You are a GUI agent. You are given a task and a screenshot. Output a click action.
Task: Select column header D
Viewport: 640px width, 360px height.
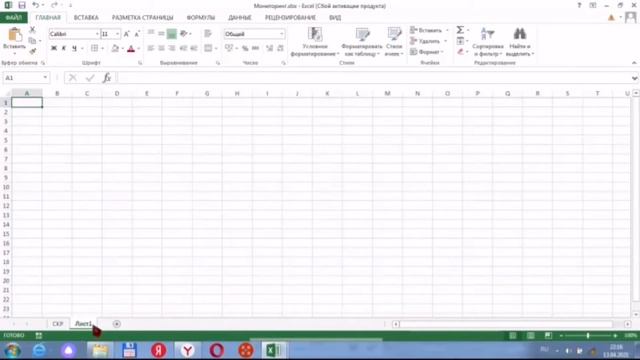coord(117,93)
